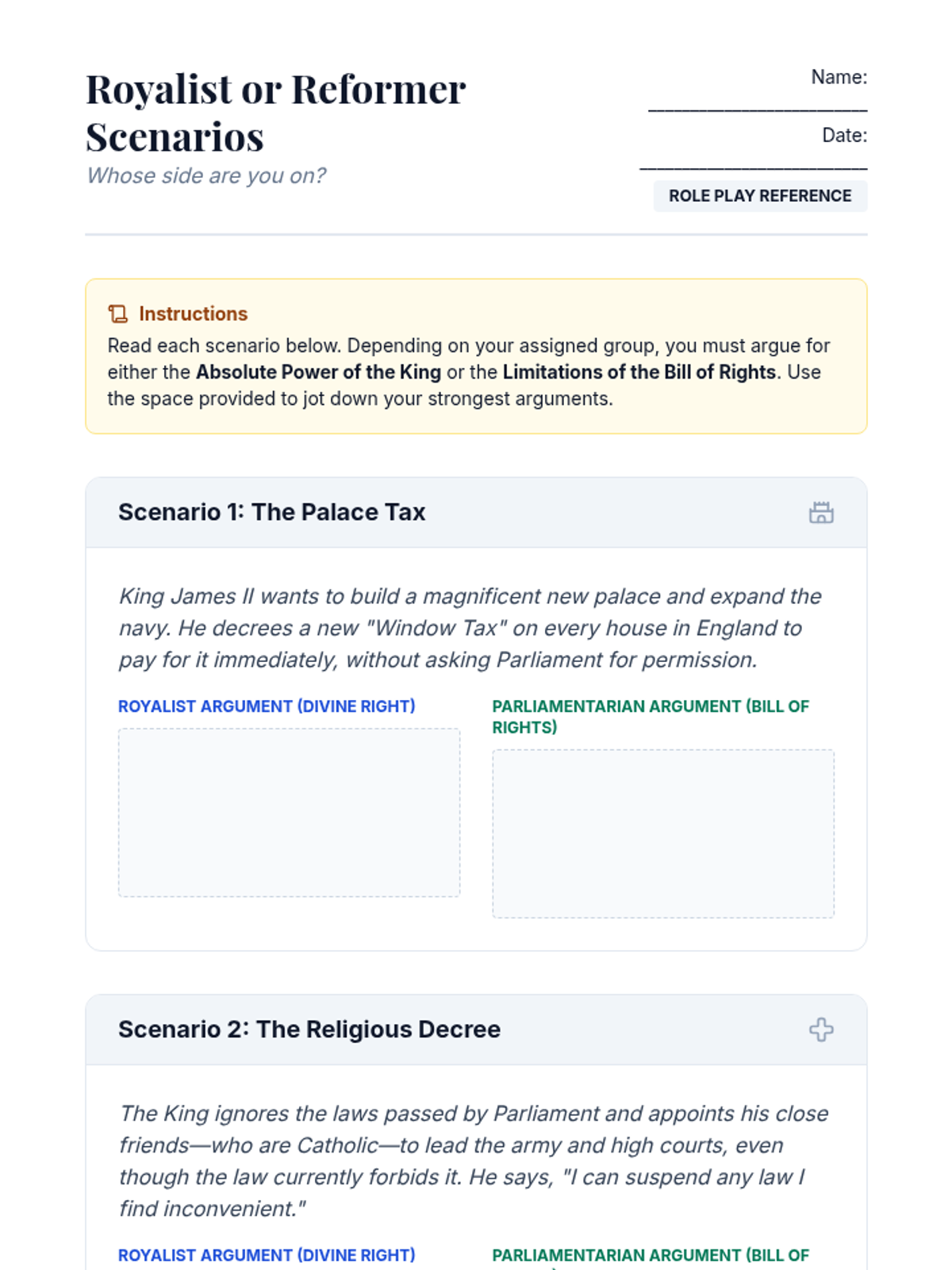Click Scenario 1 Royalist argument answer box

(x=289, y=813)
